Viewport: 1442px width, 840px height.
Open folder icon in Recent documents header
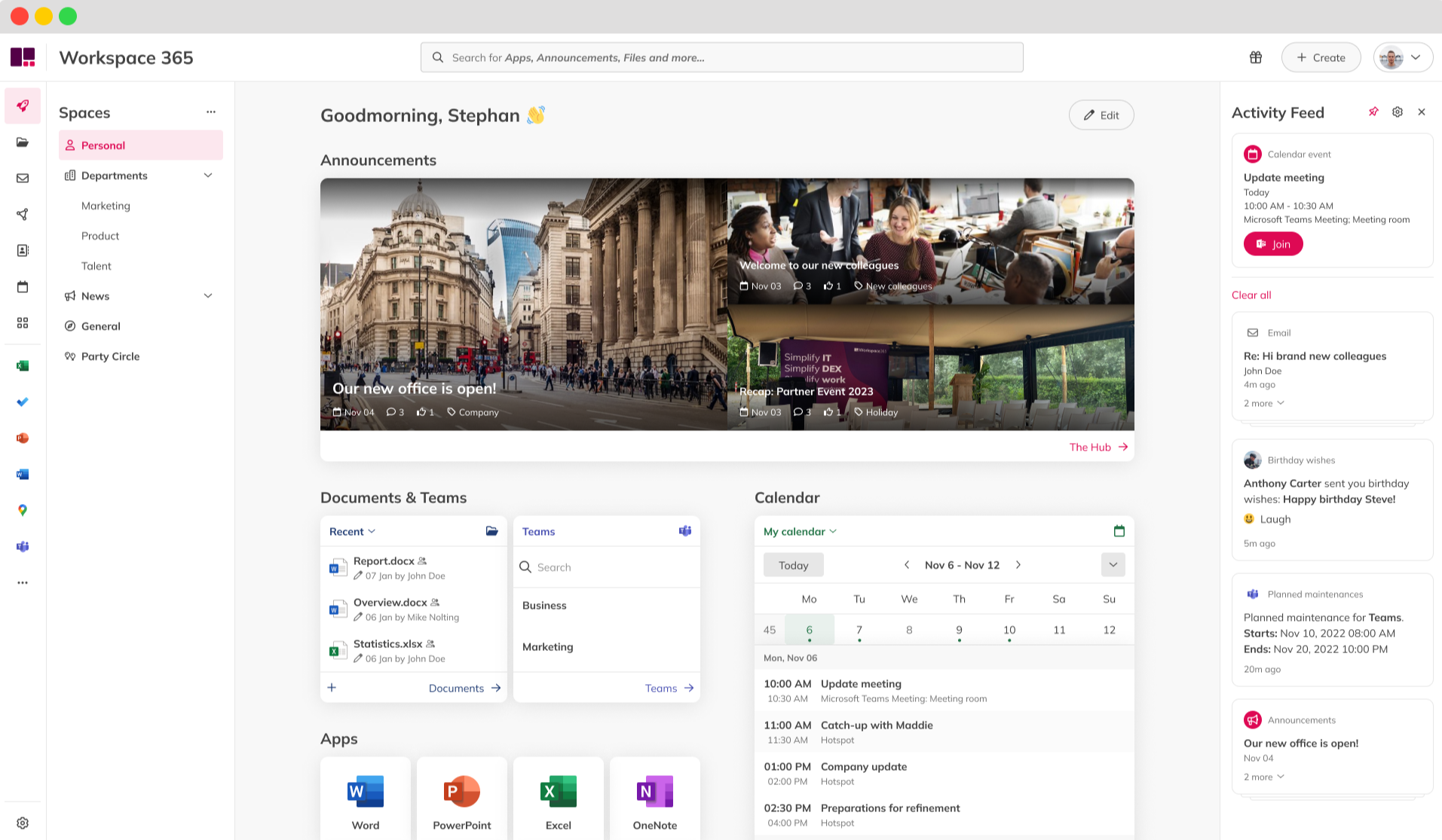[x=492, y=530]
